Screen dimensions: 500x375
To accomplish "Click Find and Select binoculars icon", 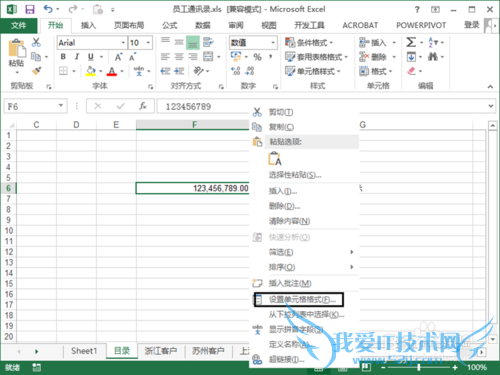I will coord(433,57).
